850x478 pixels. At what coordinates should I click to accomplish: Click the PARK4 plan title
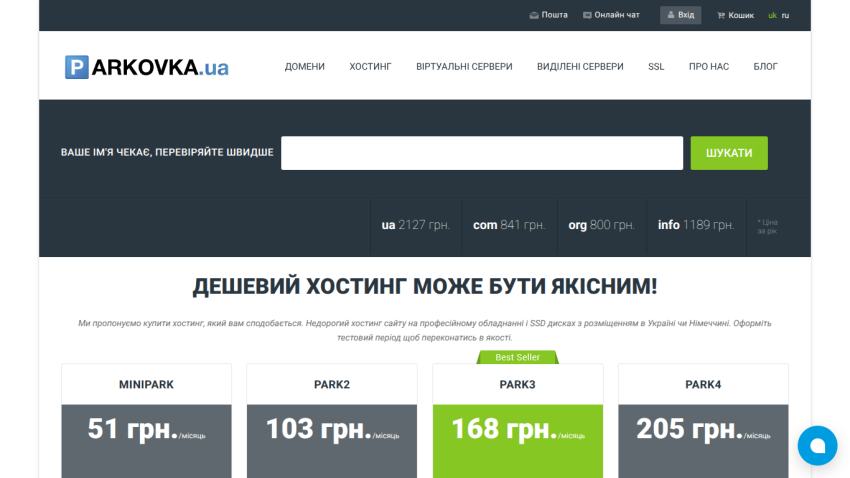703,385
